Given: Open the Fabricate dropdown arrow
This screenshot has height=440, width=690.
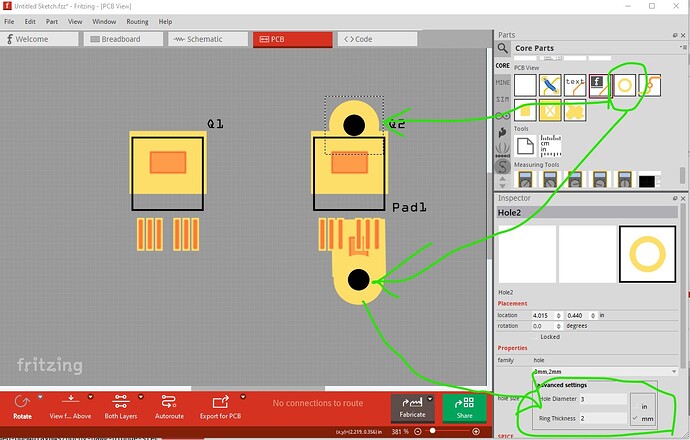Looking at the screenshot, I should click(432, 397).
